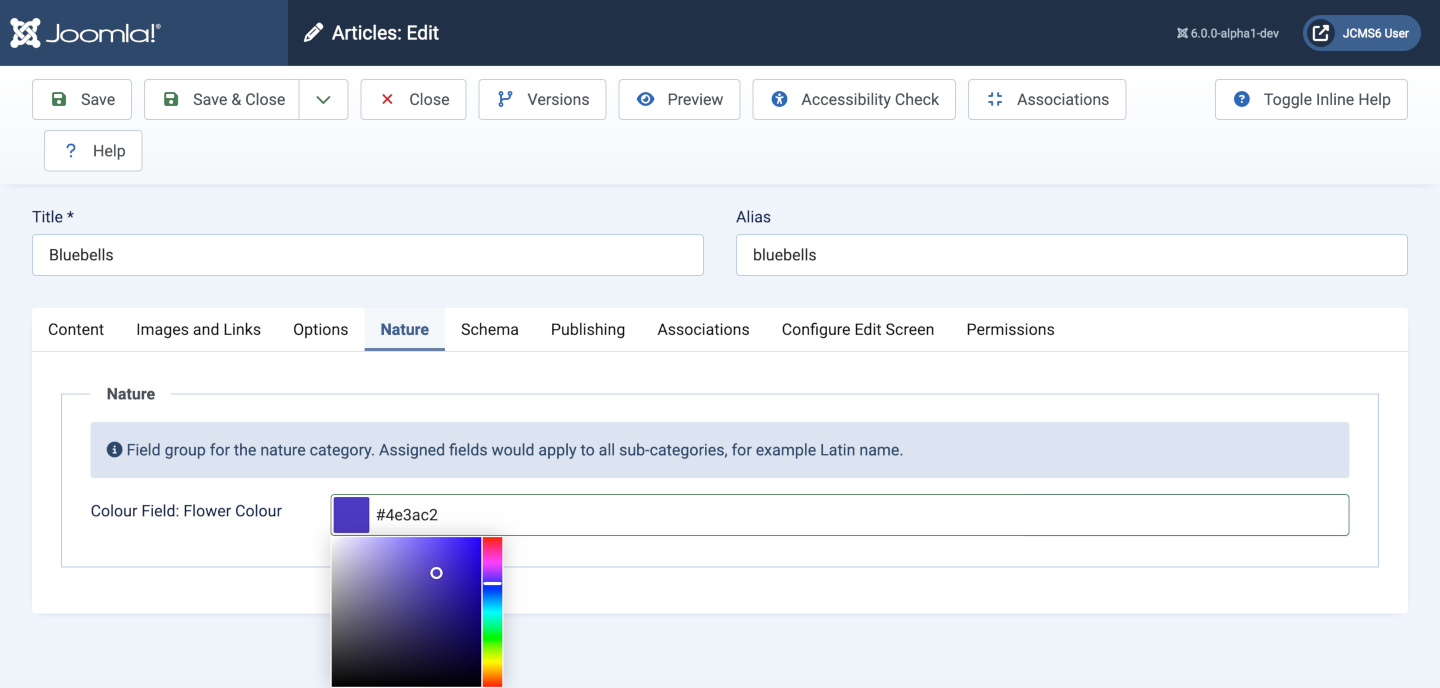Open the Save options dropdown chevron
Image resolution: width=1440 pixels, height=688 pixels.
(x=323, y=99)
